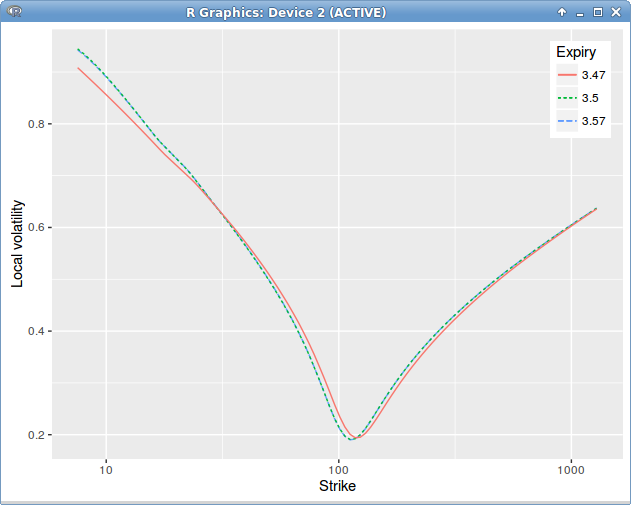Click the Expiry legend title
Screen dimensions: 631x505
pos(576,52)
